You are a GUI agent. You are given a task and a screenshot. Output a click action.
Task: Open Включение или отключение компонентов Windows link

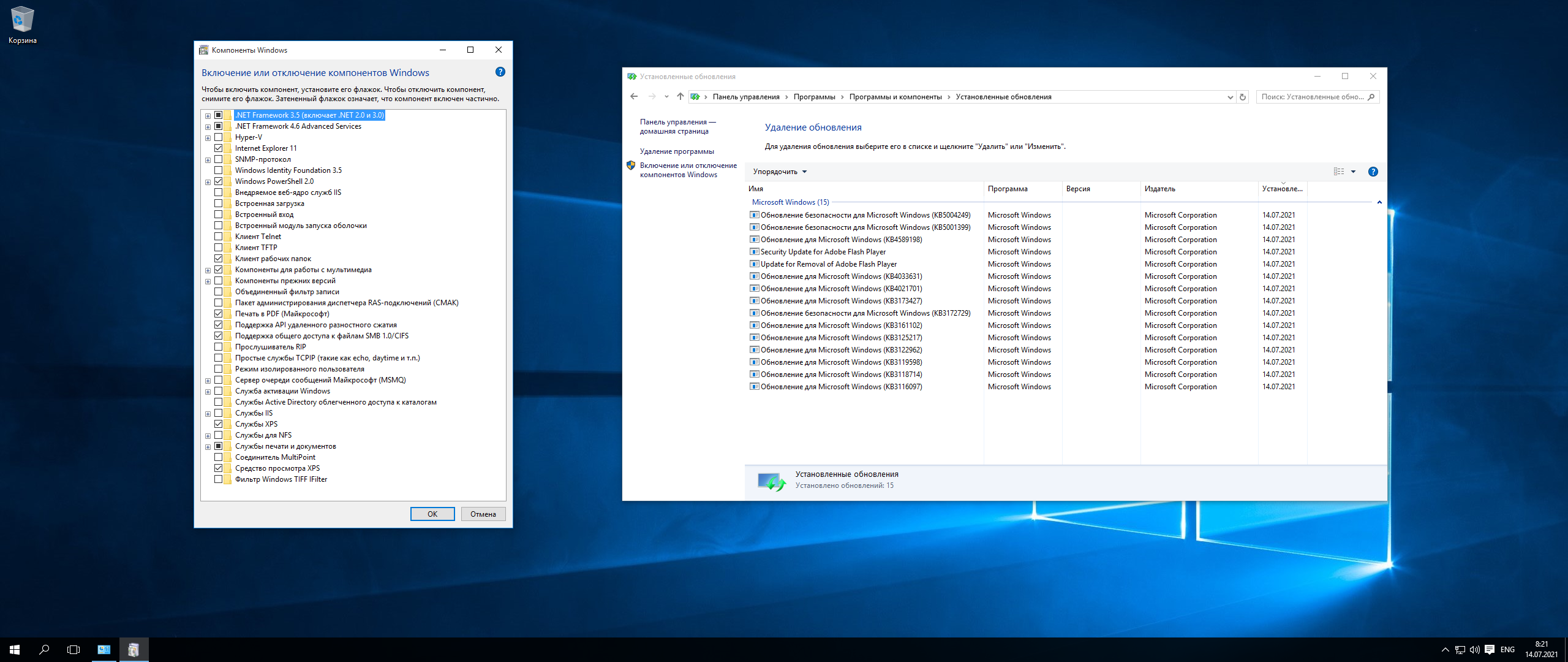[688, 170]
